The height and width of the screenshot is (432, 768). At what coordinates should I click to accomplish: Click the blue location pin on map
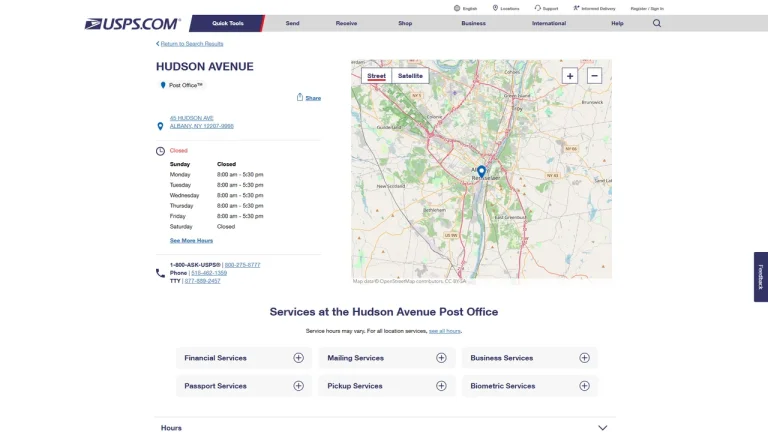pyautogui.click(x=481, y=171)
